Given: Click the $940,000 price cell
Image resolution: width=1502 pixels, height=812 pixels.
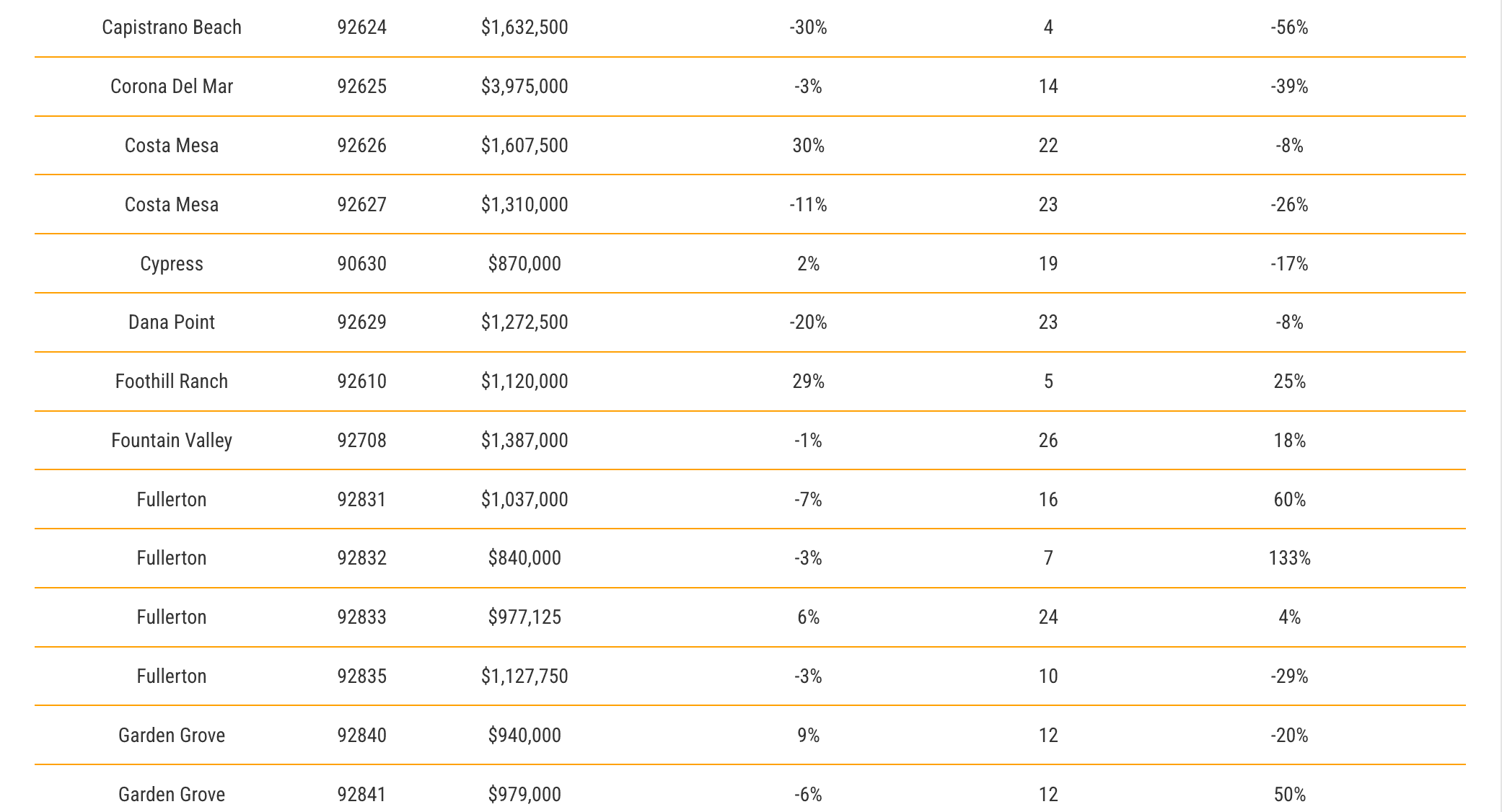Looking at the screenshot, I should [x=524, y=736].
